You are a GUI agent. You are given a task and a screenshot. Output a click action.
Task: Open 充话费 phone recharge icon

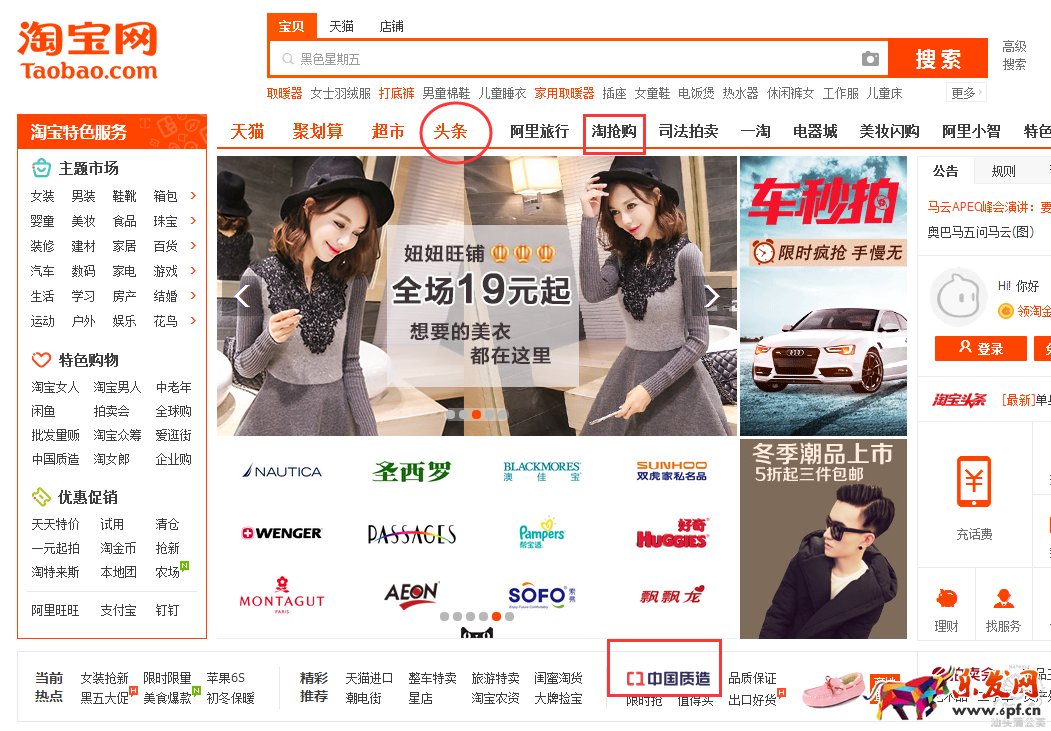tap(974, 482)
